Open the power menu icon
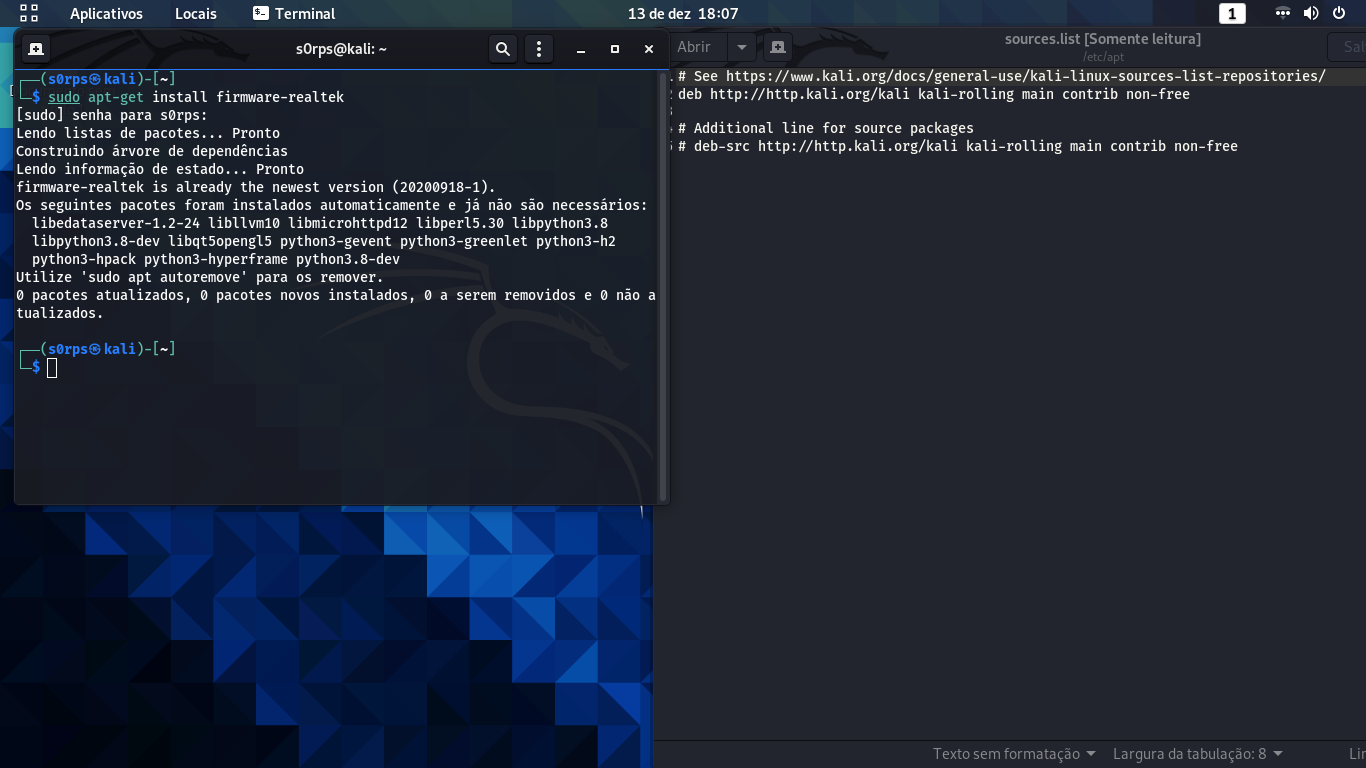The height and width of the screenshot is (768, 1366). pyautogui.click(x=1339, y=14)
